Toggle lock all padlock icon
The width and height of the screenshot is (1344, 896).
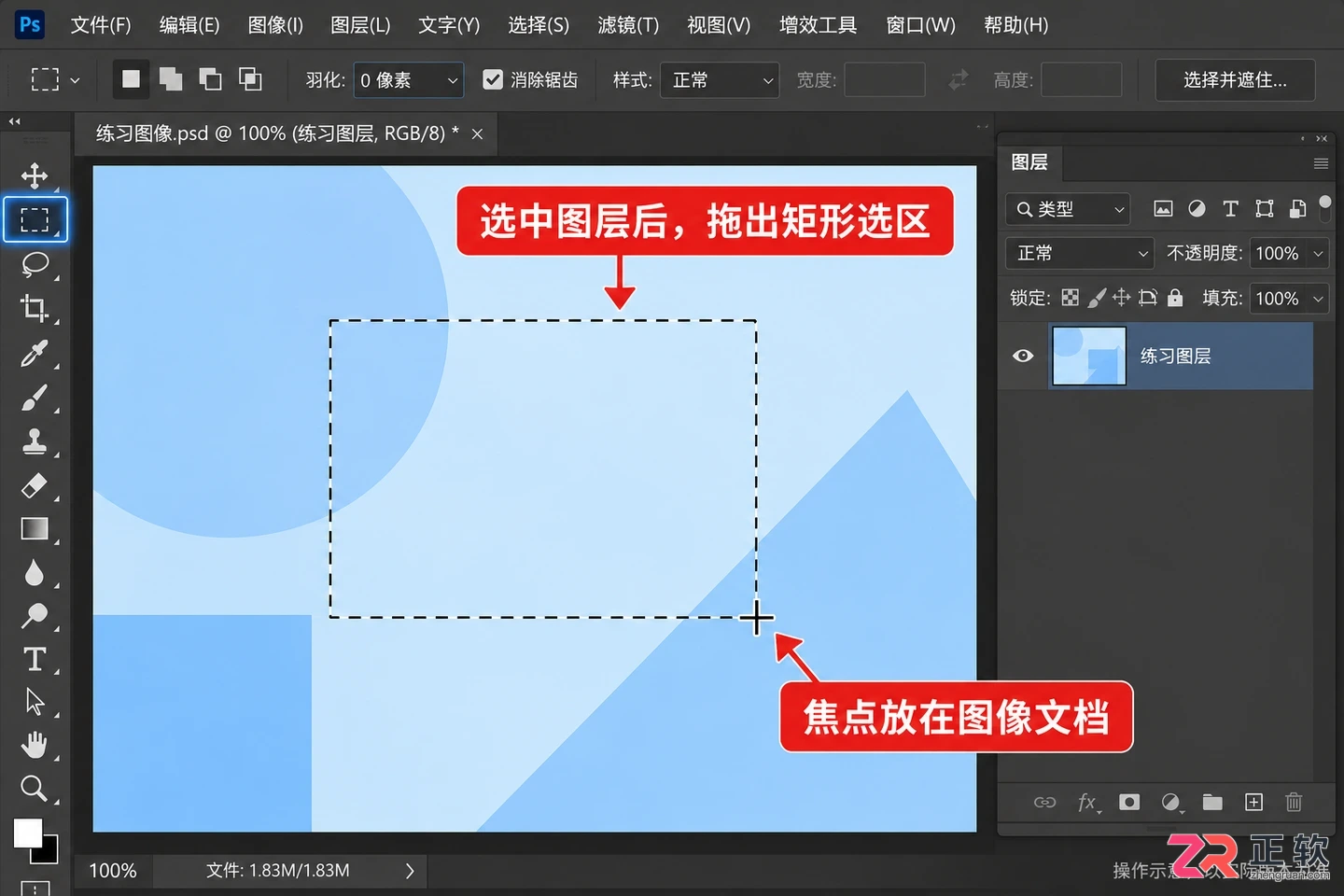[1175, 298]
